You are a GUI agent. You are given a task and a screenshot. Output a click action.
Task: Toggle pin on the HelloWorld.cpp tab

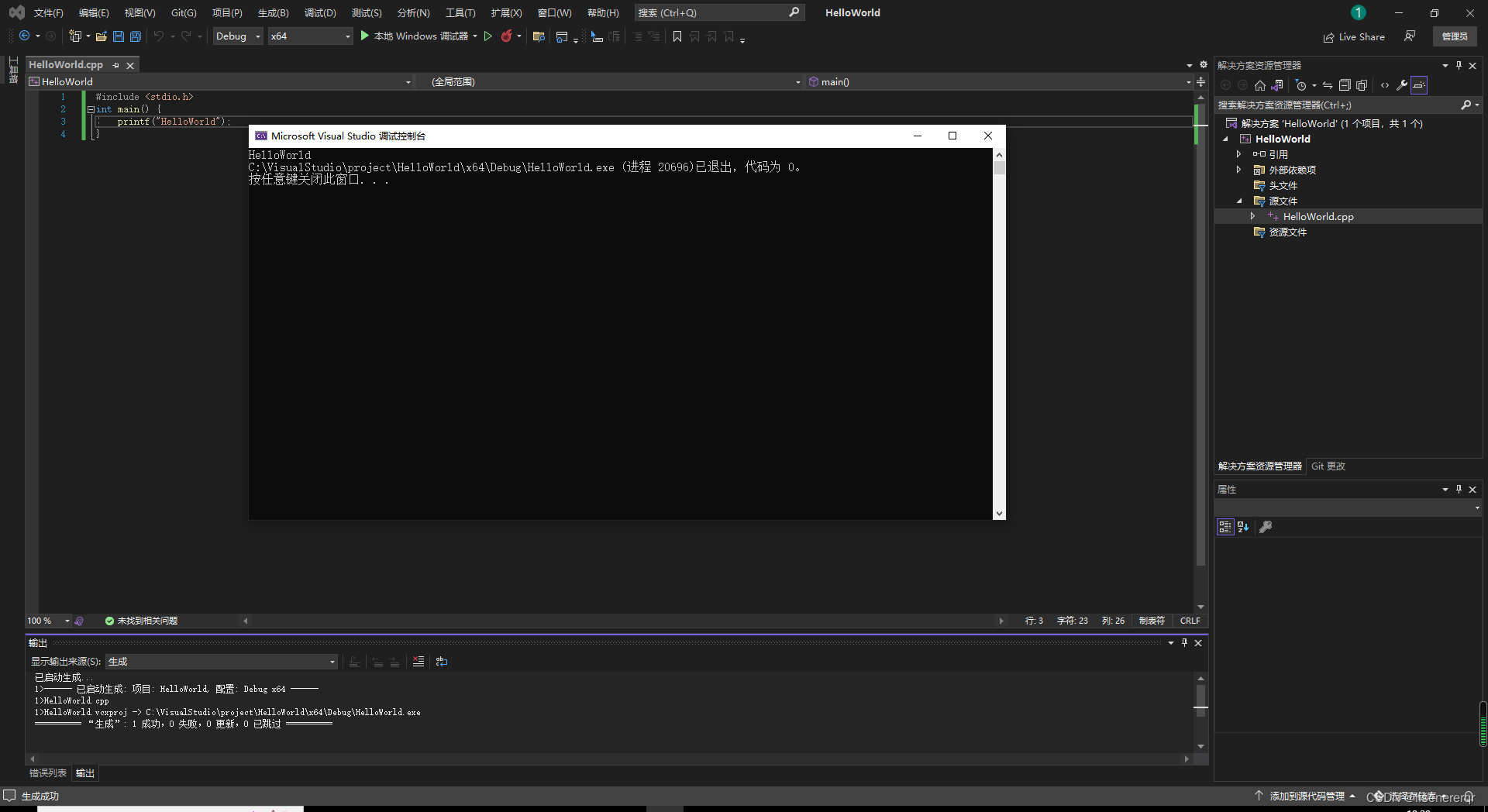click(116, 65)
